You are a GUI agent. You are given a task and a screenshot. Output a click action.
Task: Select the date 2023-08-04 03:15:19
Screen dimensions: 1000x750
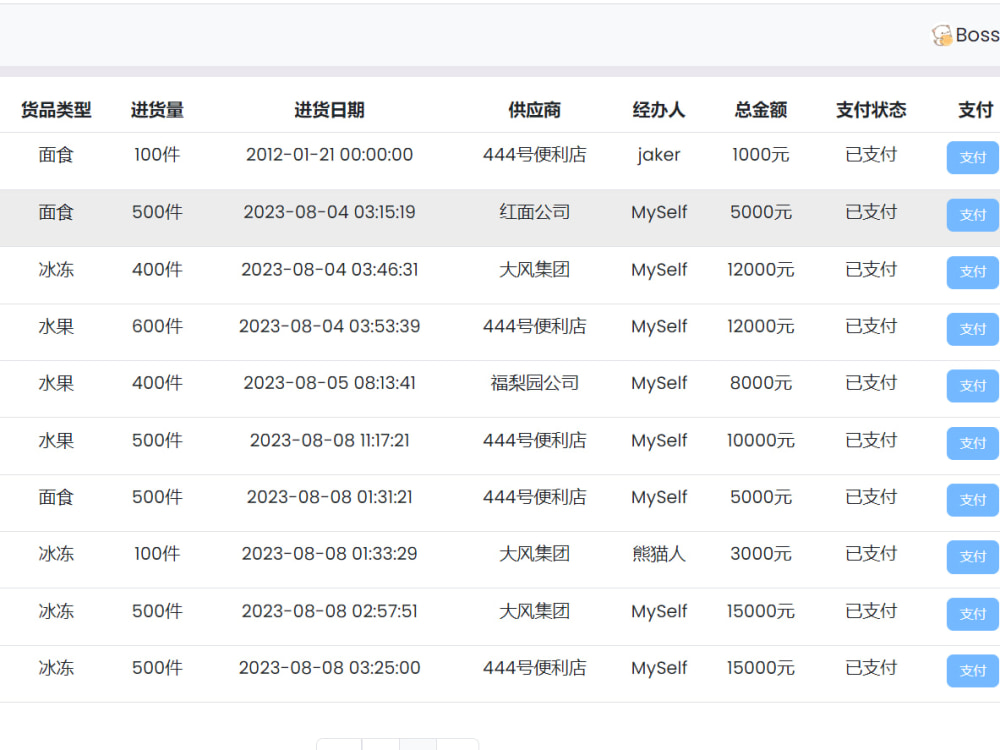(x=329, y=212)
